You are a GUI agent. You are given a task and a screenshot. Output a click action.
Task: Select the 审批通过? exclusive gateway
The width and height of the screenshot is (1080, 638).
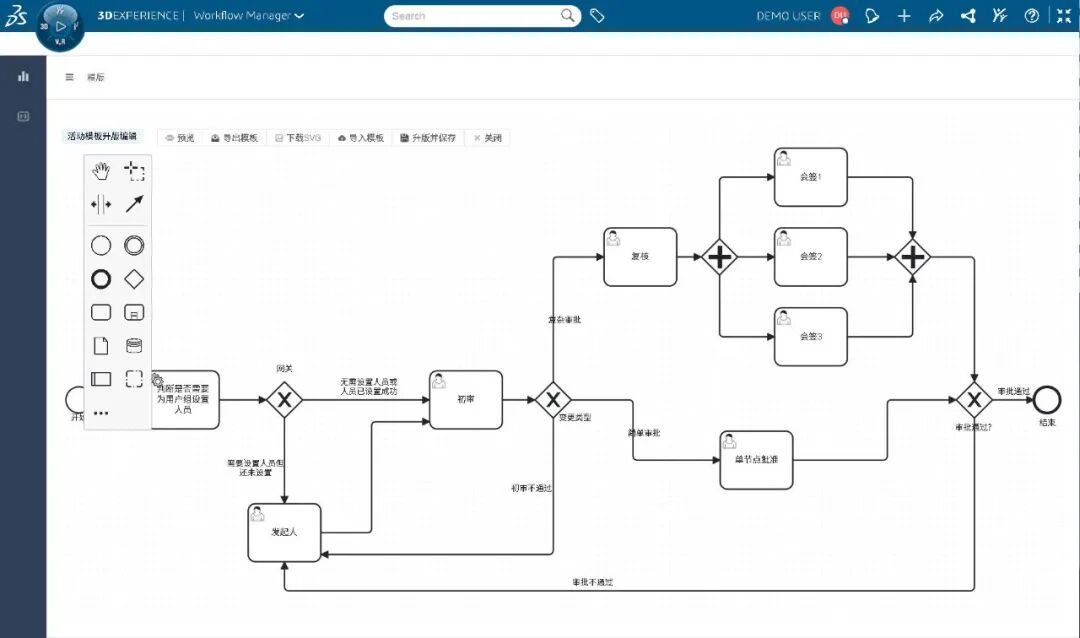coord(974,400)
